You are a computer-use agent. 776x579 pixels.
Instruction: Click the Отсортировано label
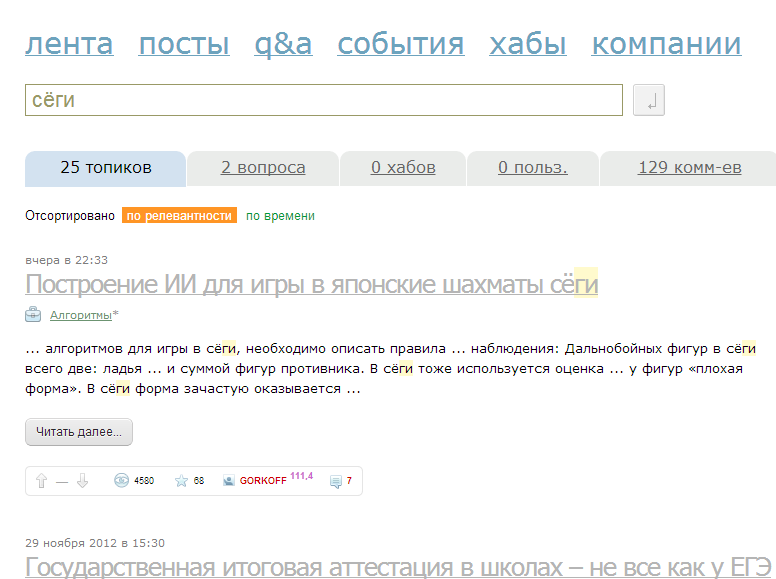tap(70, 216)
